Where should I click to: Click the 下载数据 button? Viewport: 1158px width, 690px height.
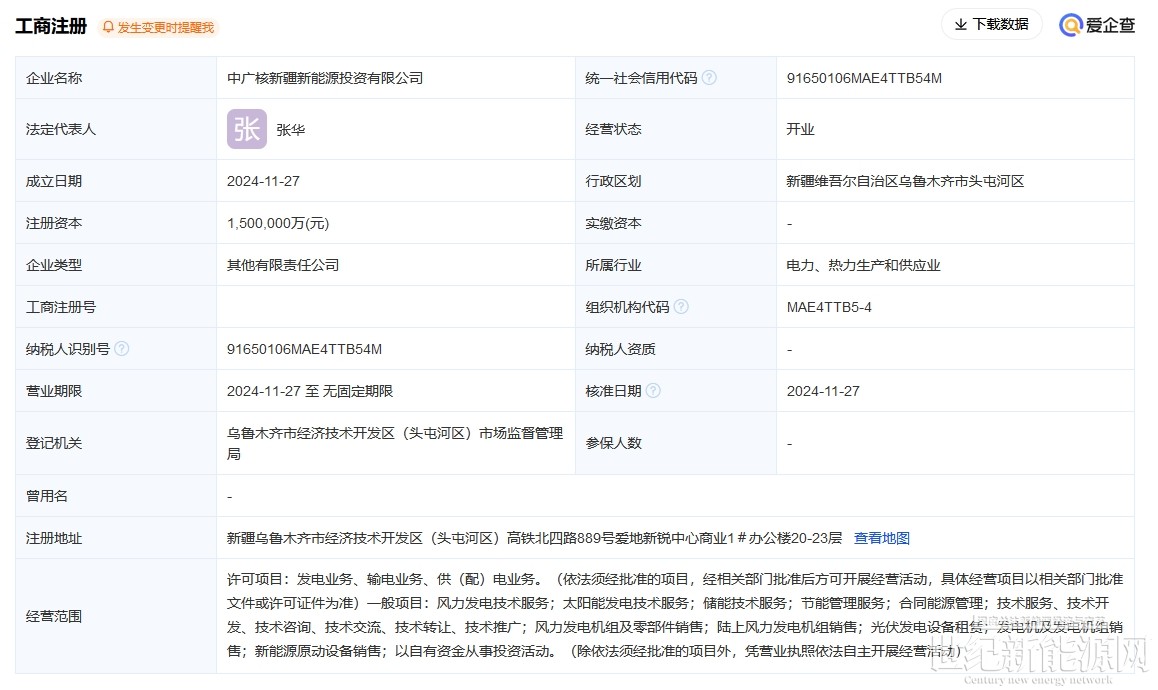click(x=992, y=24)
